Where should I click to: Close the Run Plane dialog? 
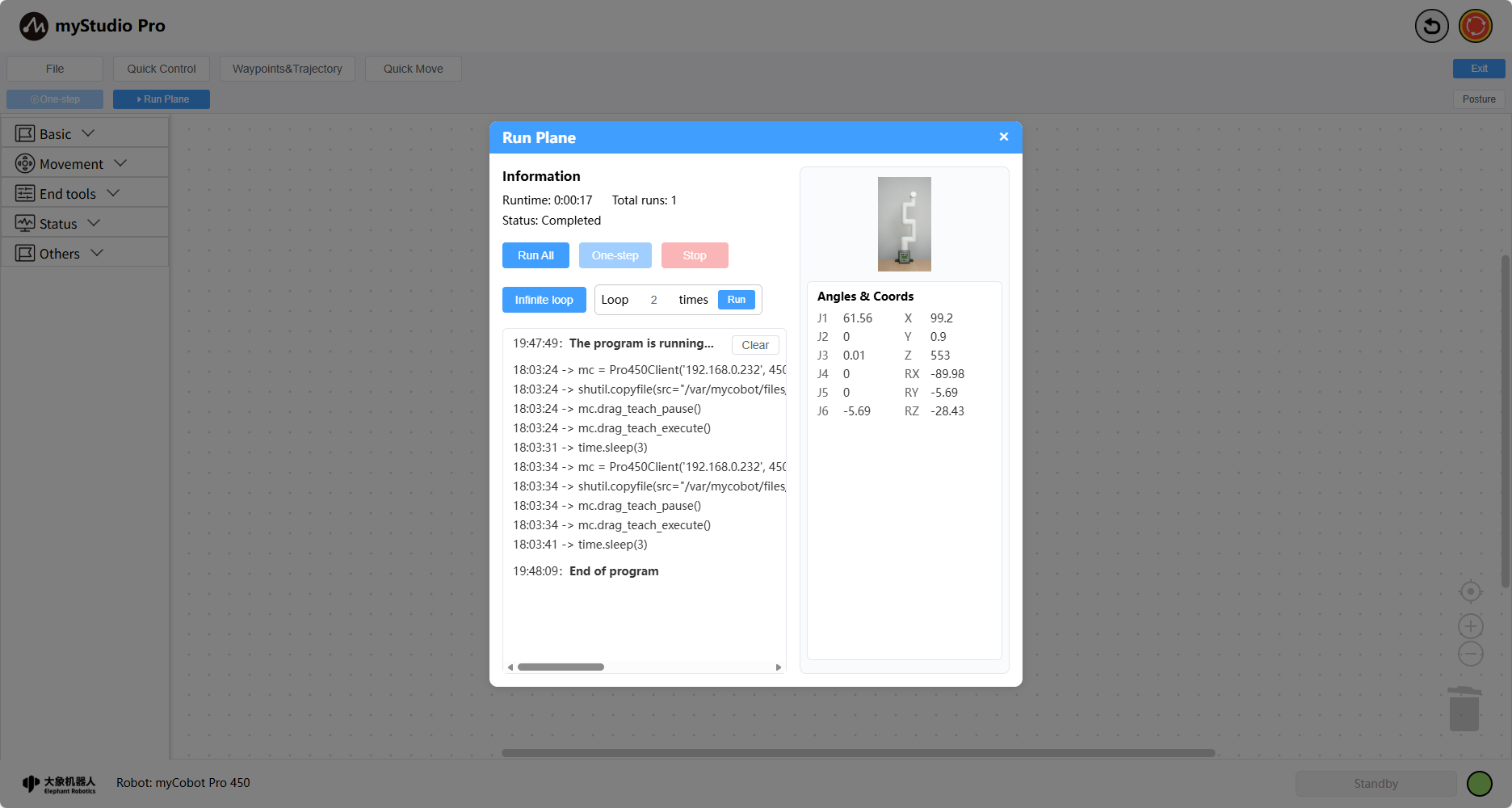pyautogui.click(x=1003, y=137)
